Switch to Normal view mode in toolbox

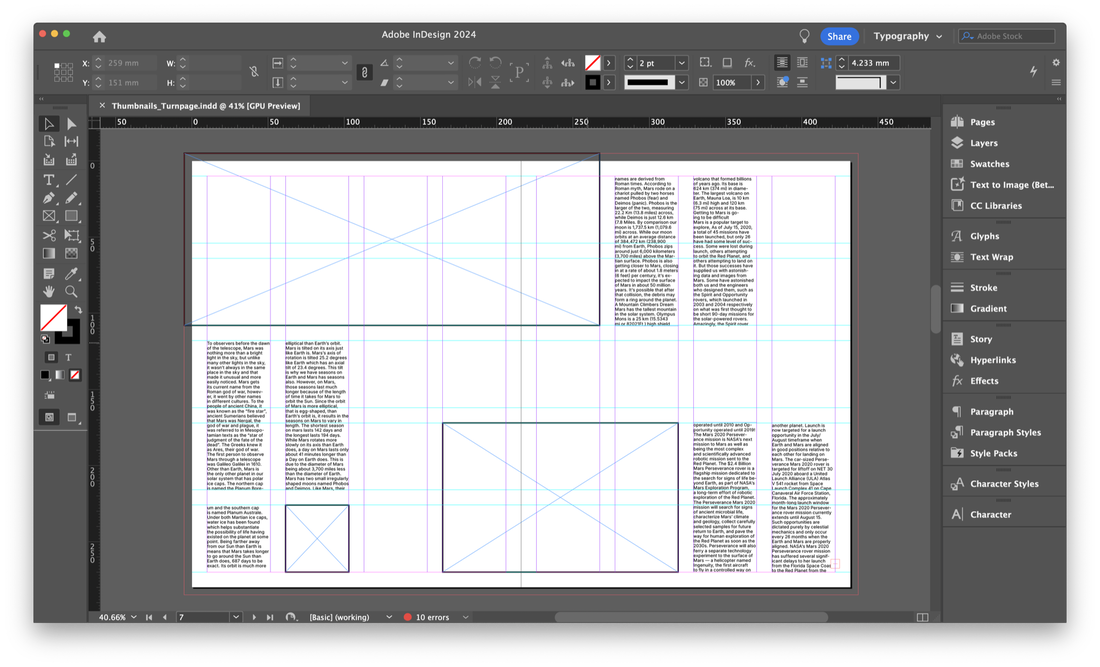coord(49,417)
